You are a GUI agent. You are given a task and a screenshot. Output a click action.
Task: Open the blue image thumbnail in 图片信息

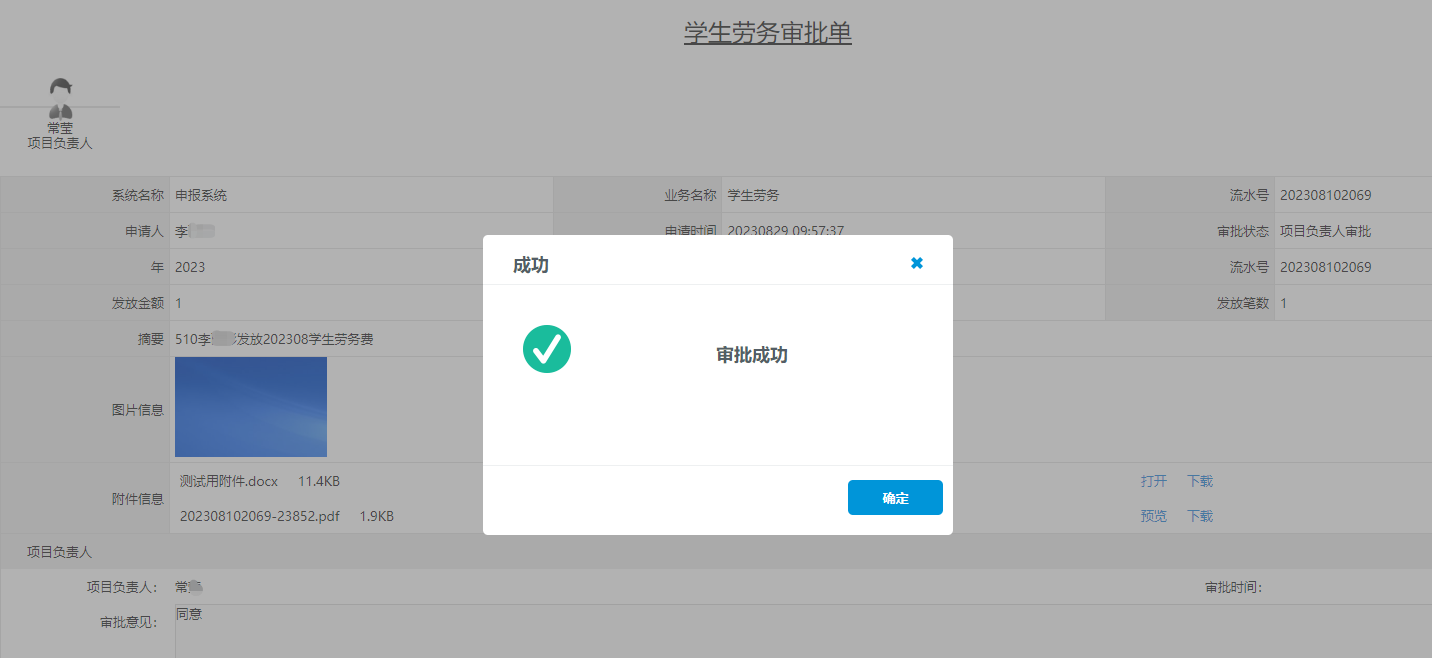[x=251, y=407]
